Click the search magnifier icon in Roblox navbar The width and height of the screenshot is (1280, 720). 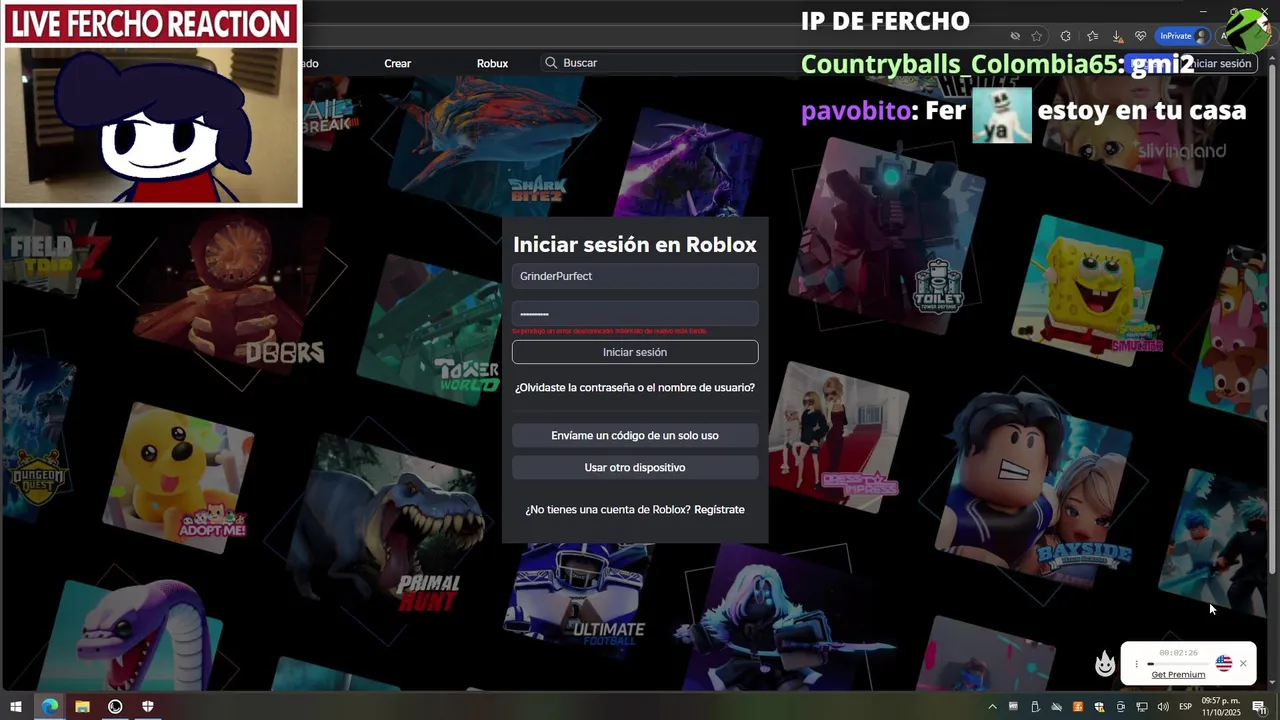(551, 63)
